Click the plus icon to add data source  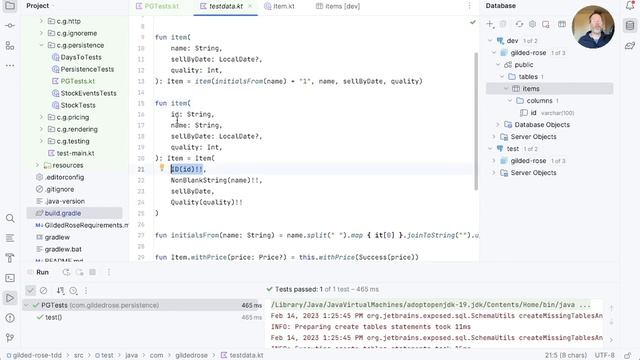click(x=490, y=24)
